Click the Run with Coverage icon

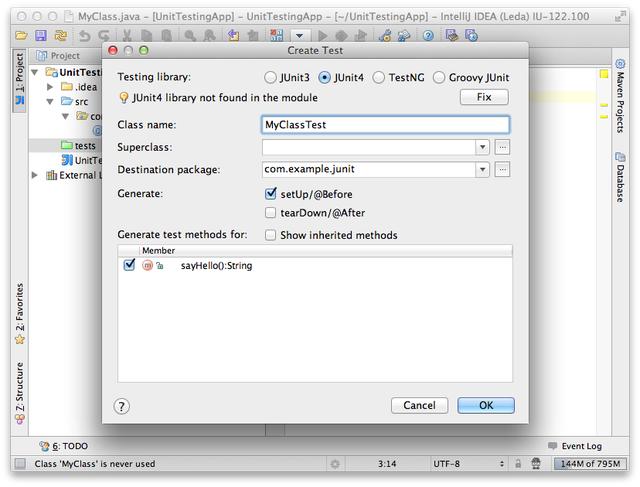click(x=361, y=36)
